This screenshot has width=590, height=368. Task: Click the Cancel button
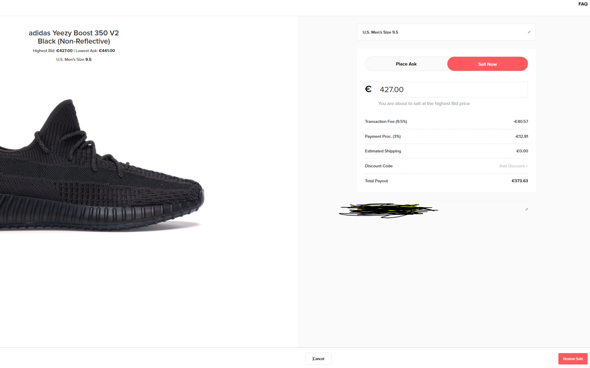318,359
